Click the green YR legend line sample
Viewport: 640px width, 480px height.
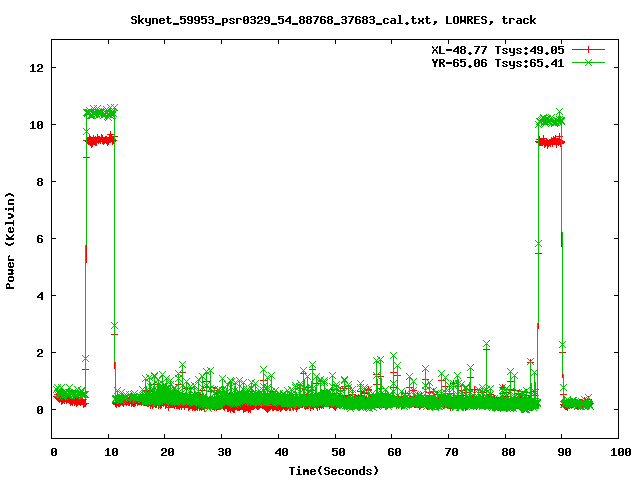(588, 62)
